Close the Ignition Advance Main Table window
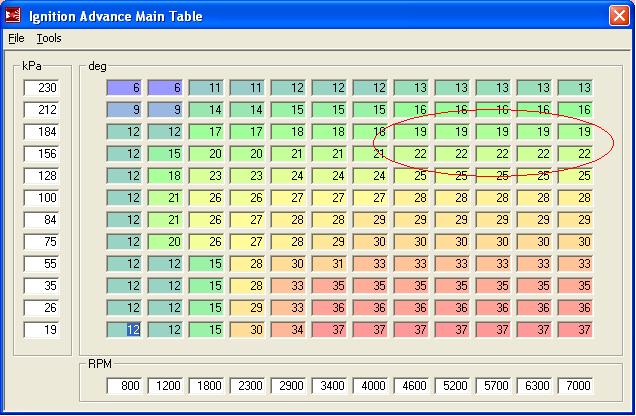 (619, 16)
